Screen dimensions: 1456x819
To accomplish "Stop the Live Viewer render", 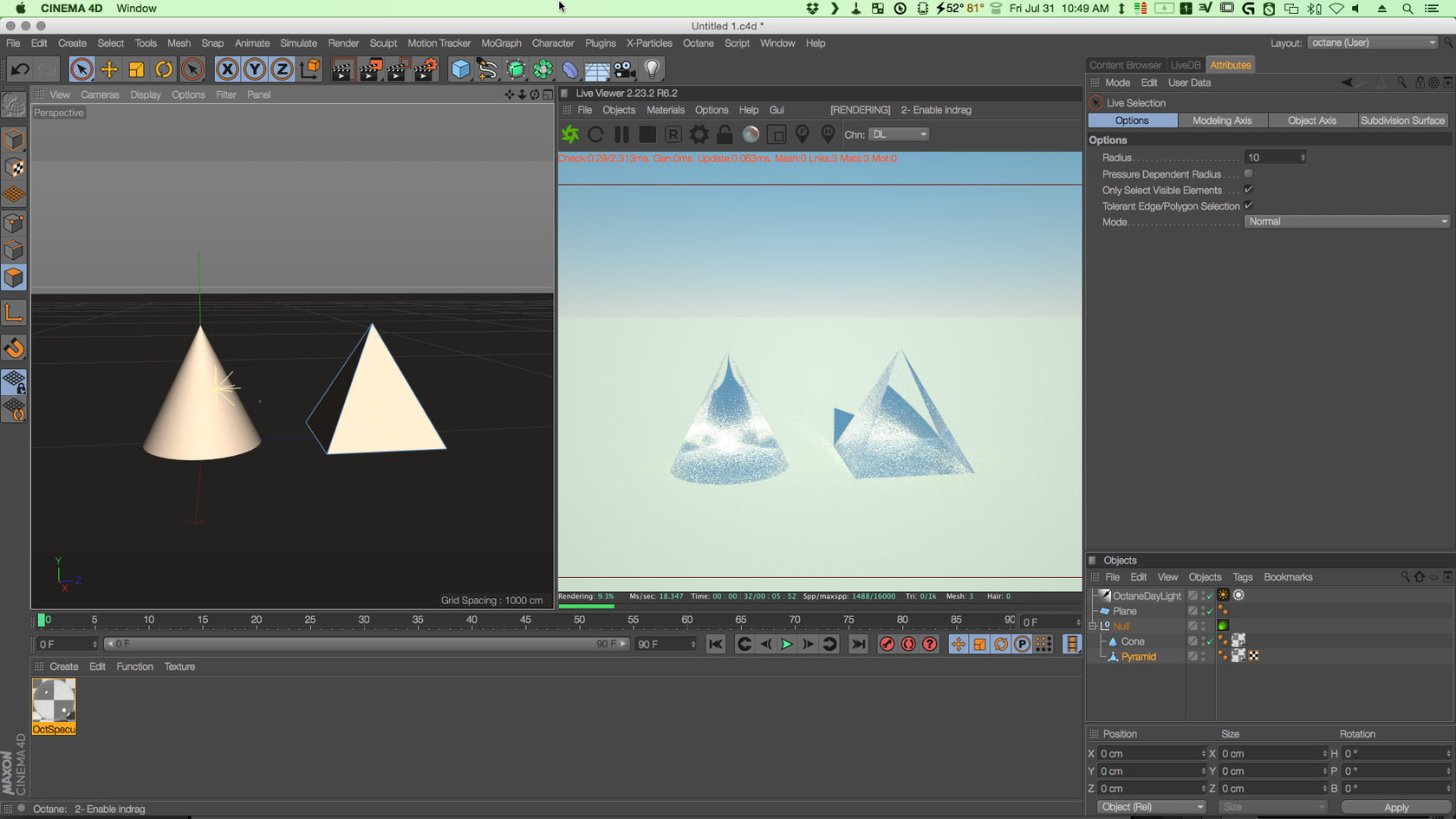I will click(x=647, y=134).
